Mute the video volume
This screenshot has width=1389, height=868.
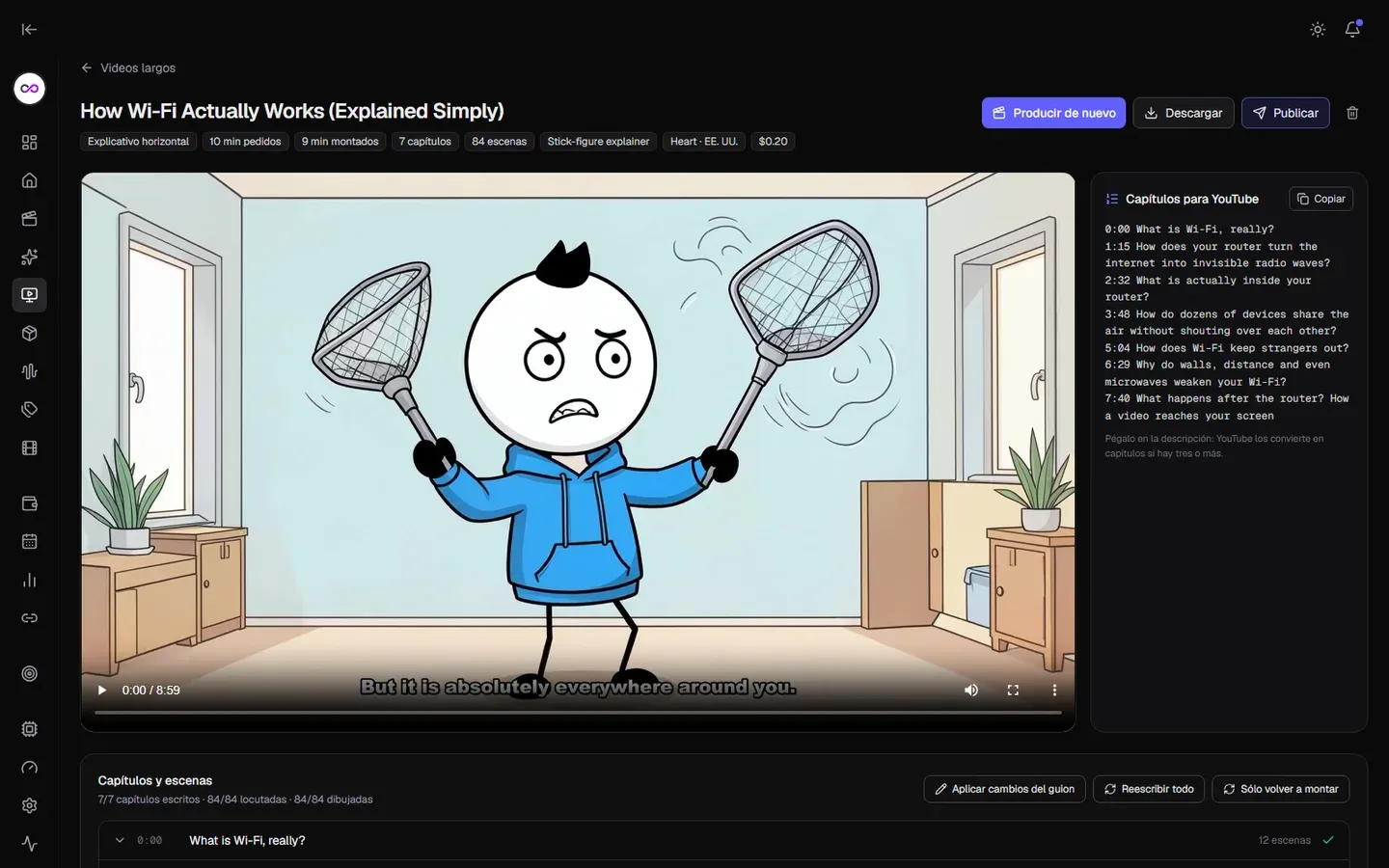click(971, 691)
